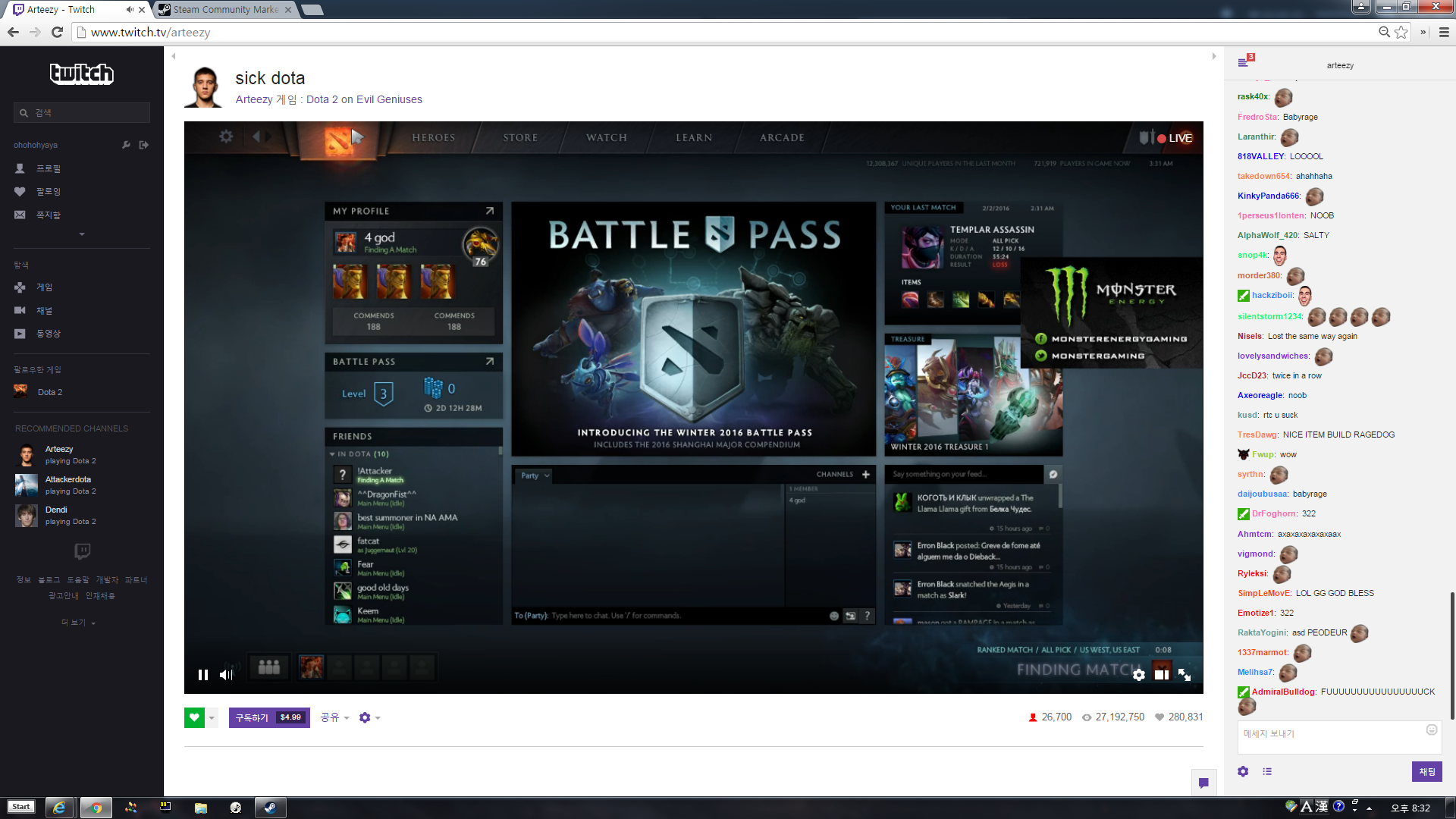Focus the 검색 search field
This screenshot has width=1456, height=819.
[82, 113]
